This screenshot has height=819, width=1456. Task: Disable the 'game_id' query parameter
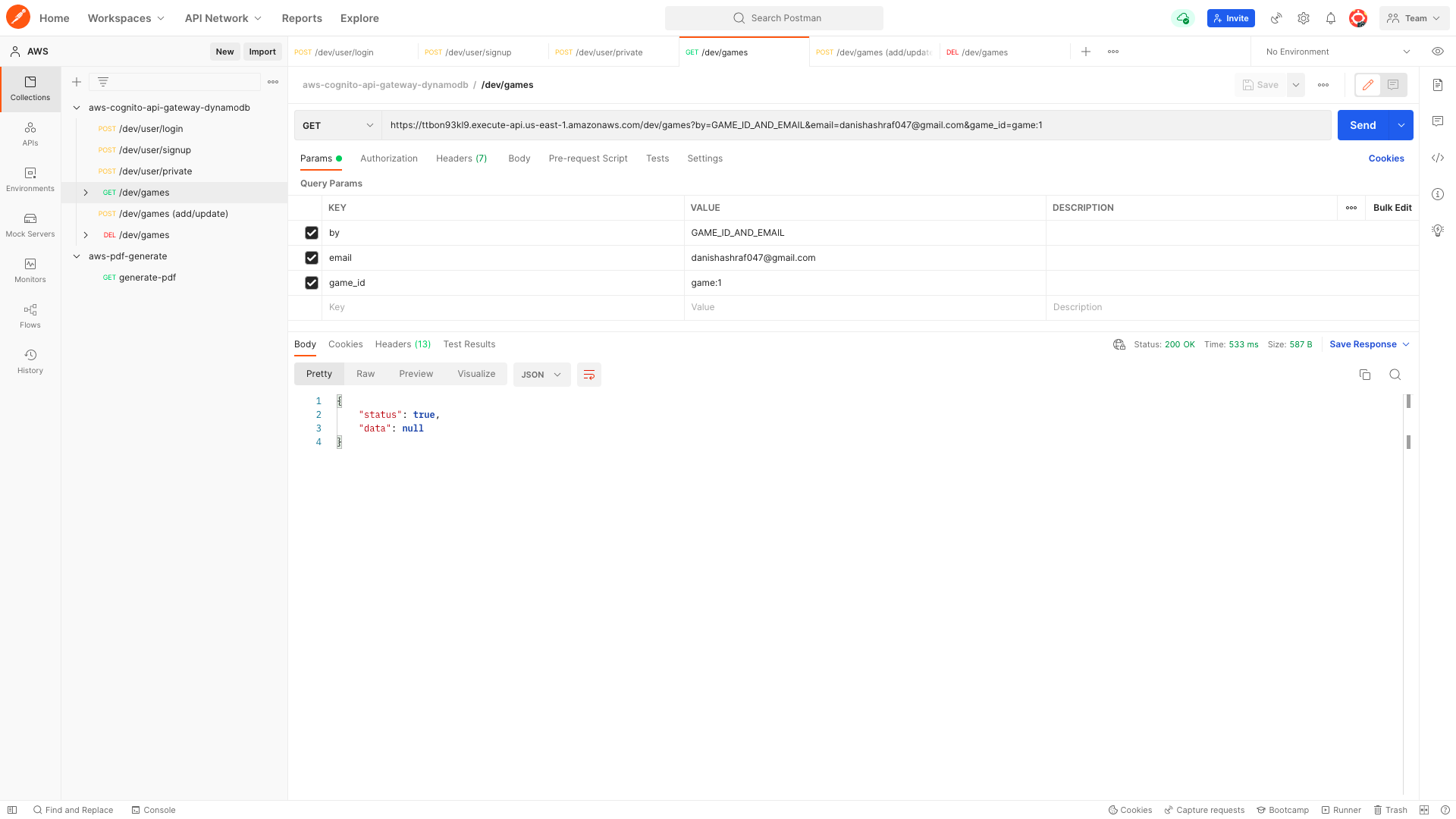[311, 283]
